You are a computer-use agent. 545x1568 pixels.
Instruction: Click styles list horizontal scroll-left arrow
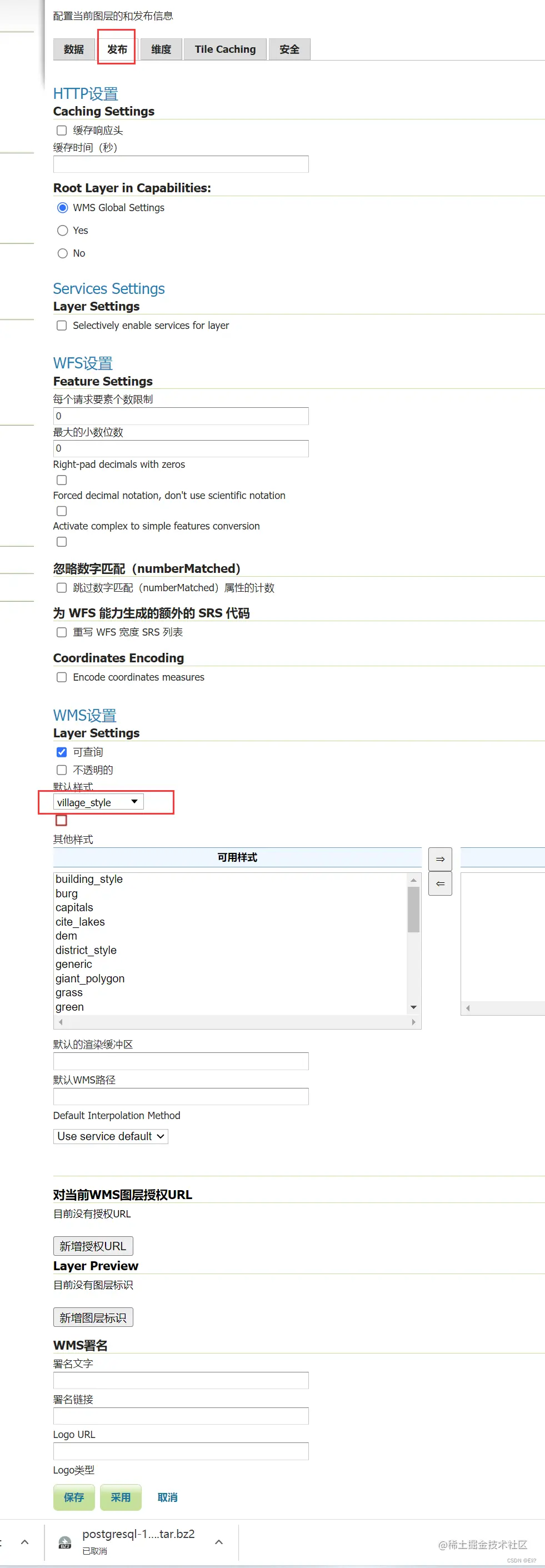[61, 1022]
